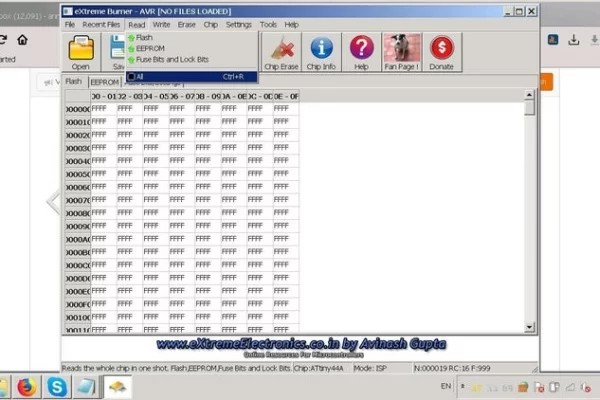Switch to the Flash tab
This screenshot has width=600, height=400.
click(73, 81)
